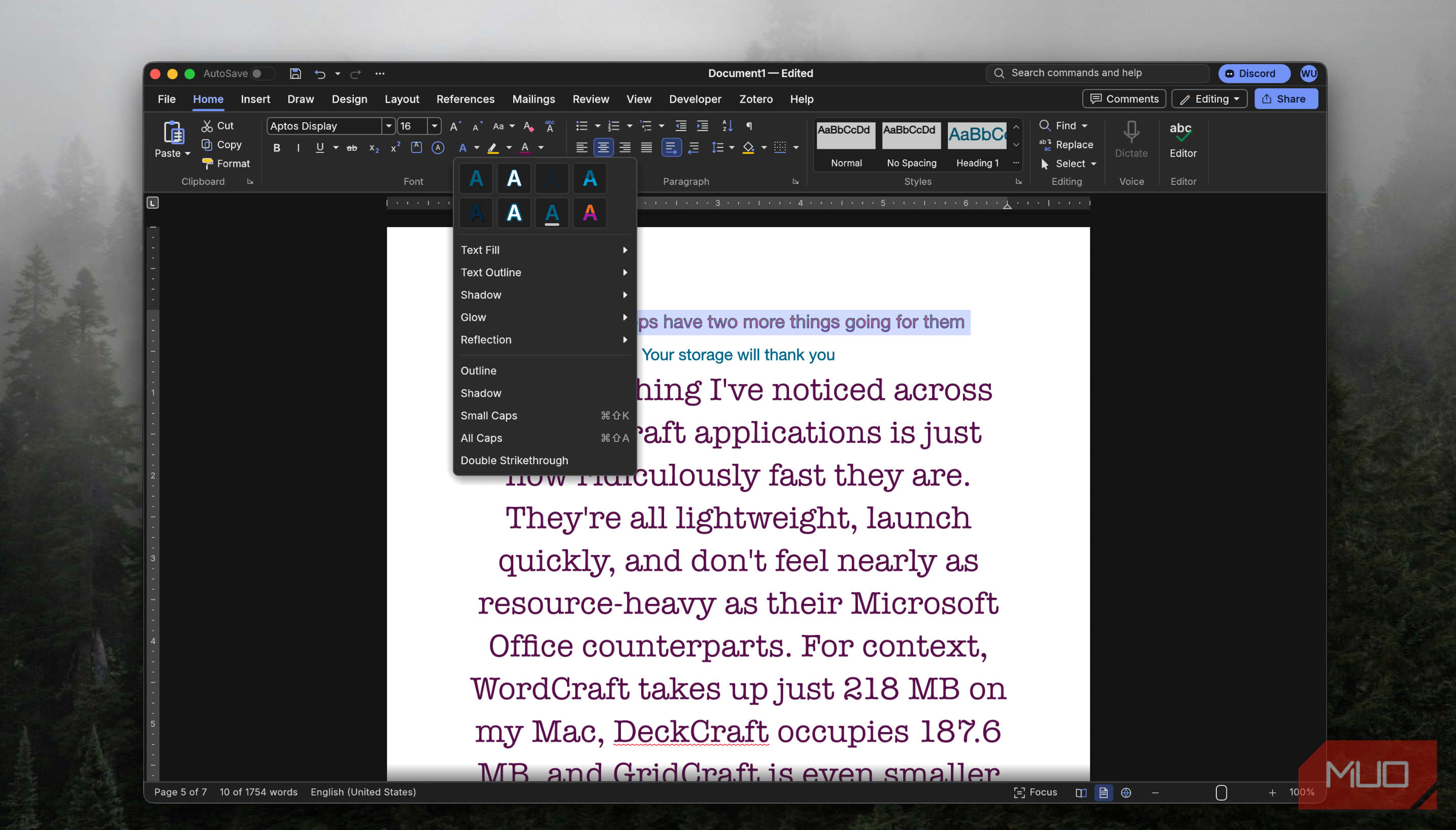1456x830 pixels.
Task: Enter Focus mode from status bar
Action: click(1035, 792)
